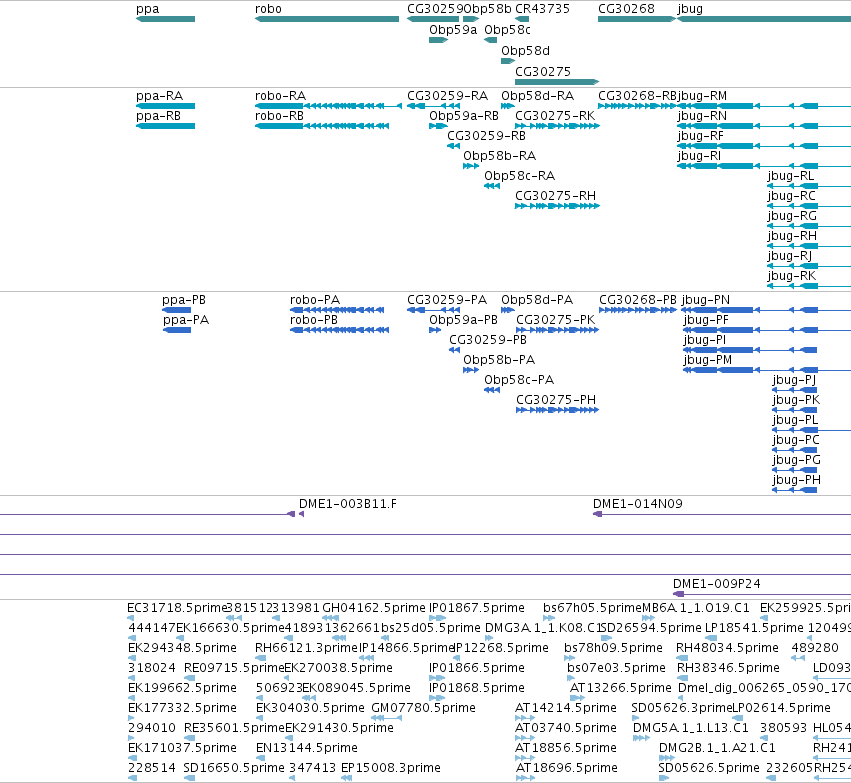Click the jbug-RK transcript
The width and height of the screenshot is (851, 783).
(809, 286)
